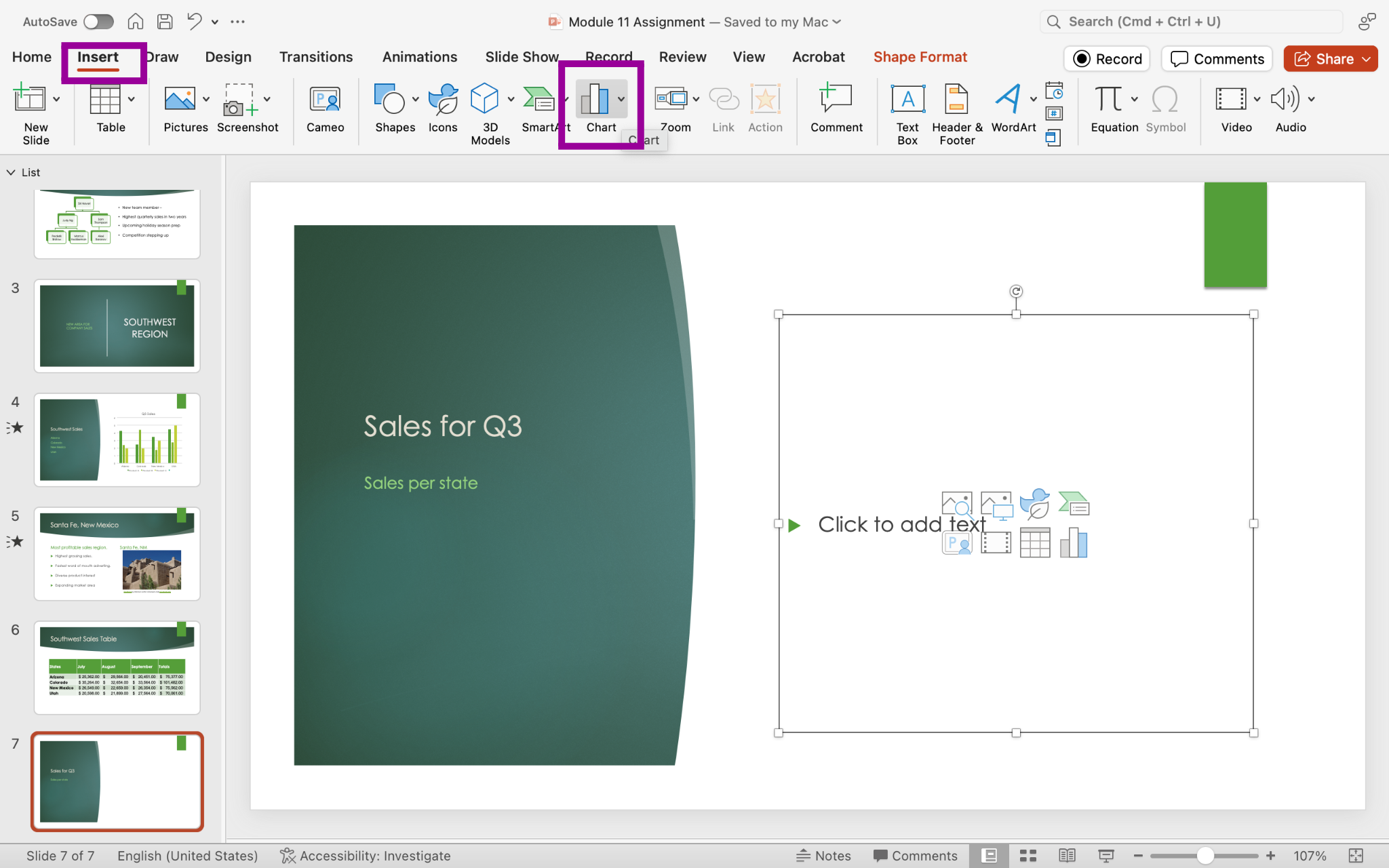Expand the Equation dropdown arrow
This screenshot has height=868, width=1389.
coord(1134,100)
